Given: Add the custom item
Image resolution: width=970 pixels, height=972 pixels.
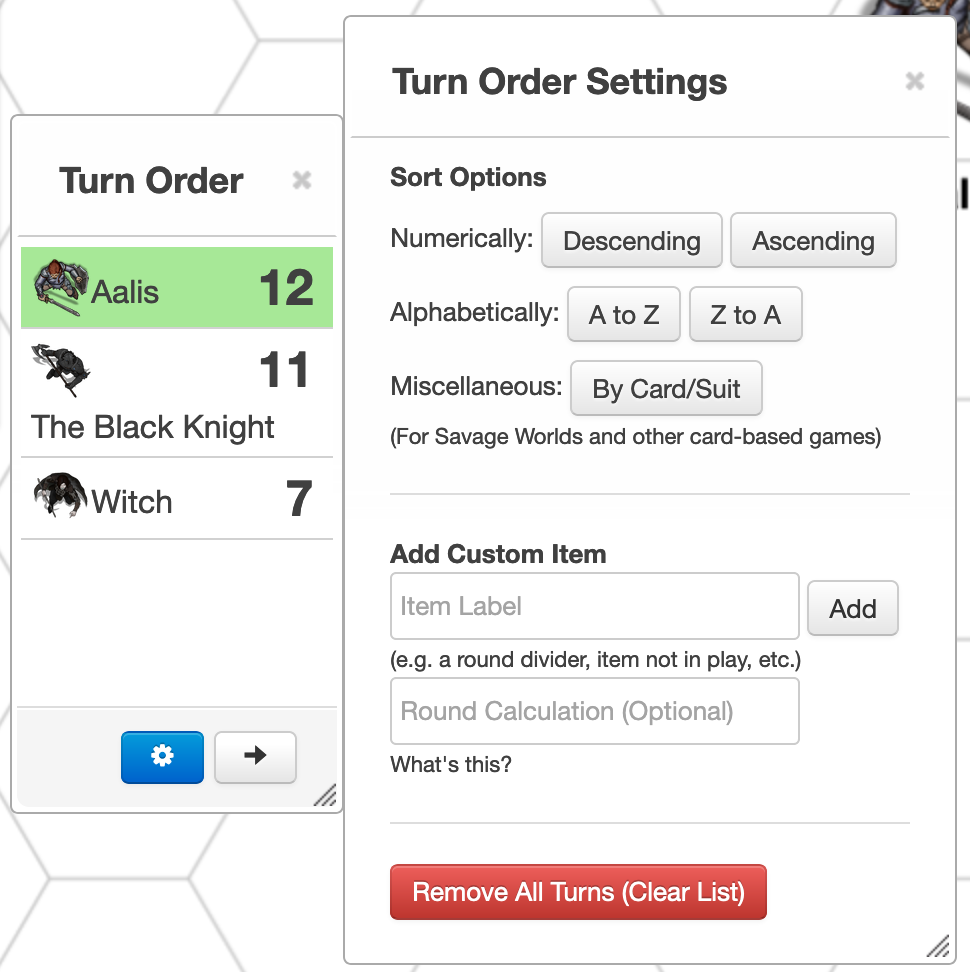Looking at the screenshot, I should pyautogui.click(x=853, y=608).
